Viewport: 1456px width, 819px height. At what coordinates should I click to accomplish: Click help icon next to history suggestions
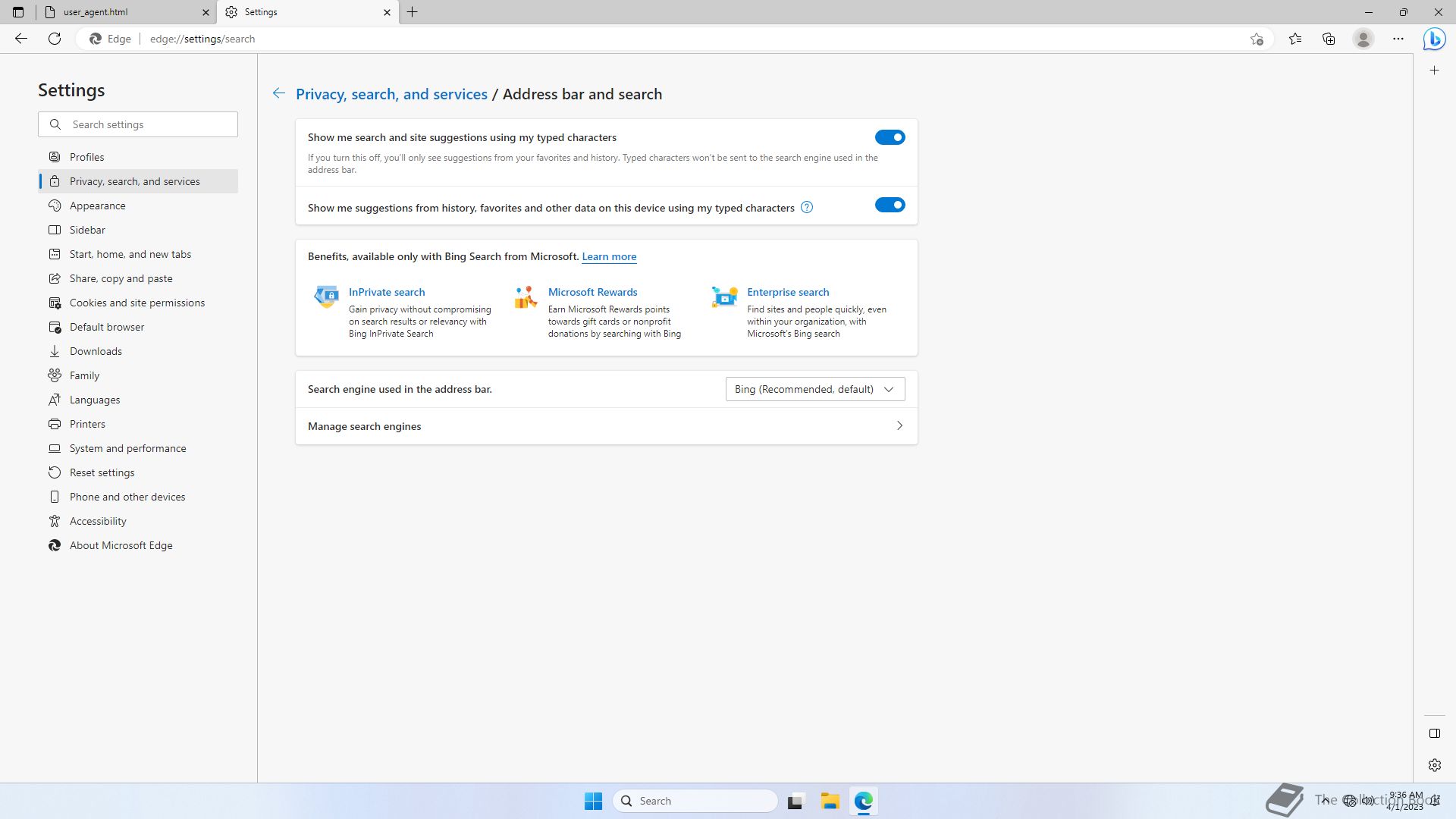coord(807,208)
